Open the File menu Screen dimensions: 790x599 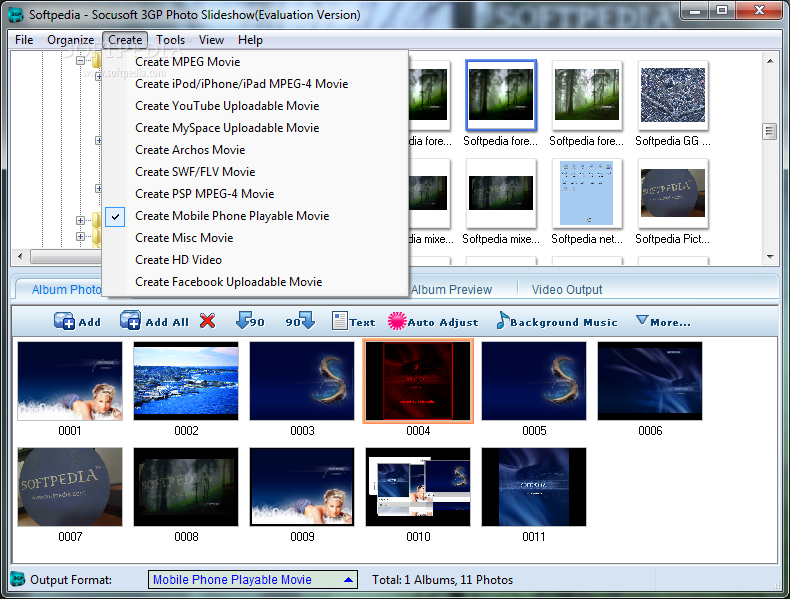[24, 40]
